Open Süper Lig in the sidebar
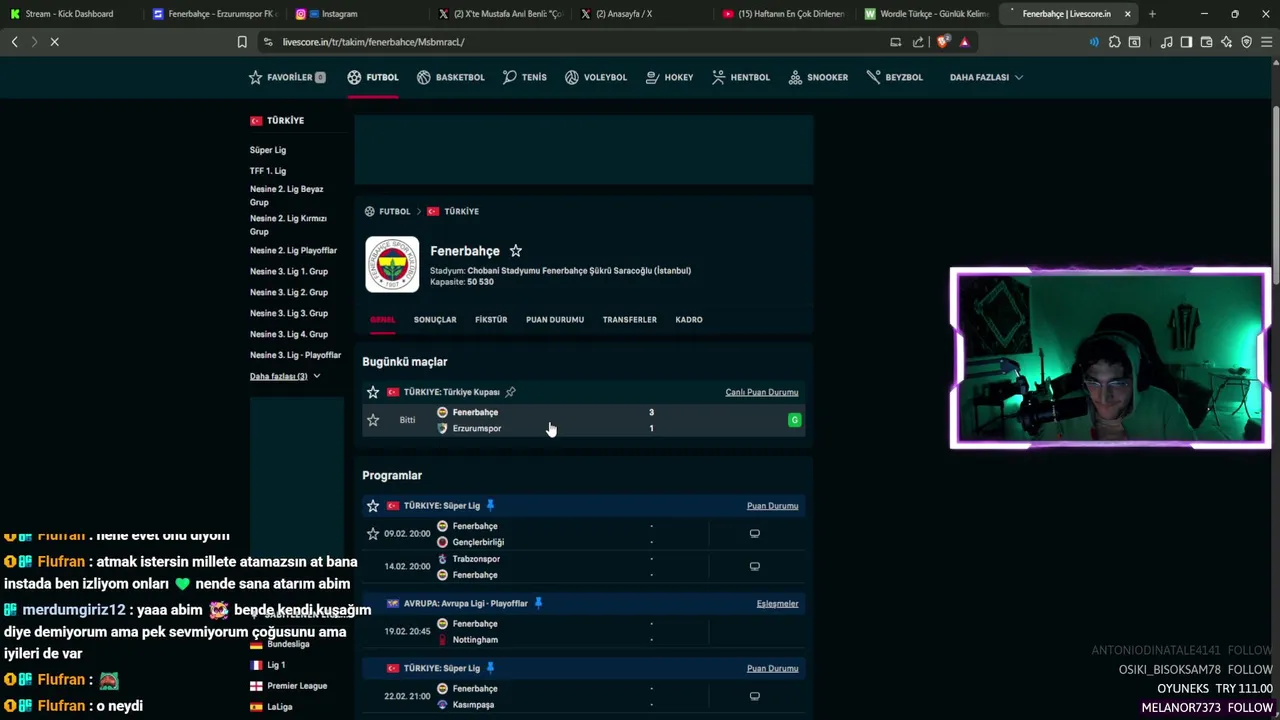 [268, 150]
